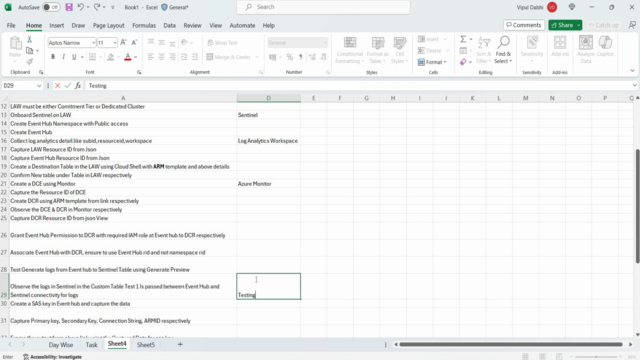Click the Save icon in title bar
Screen dimensions: 640x360
pyautogui.click(x=69, y=7)
